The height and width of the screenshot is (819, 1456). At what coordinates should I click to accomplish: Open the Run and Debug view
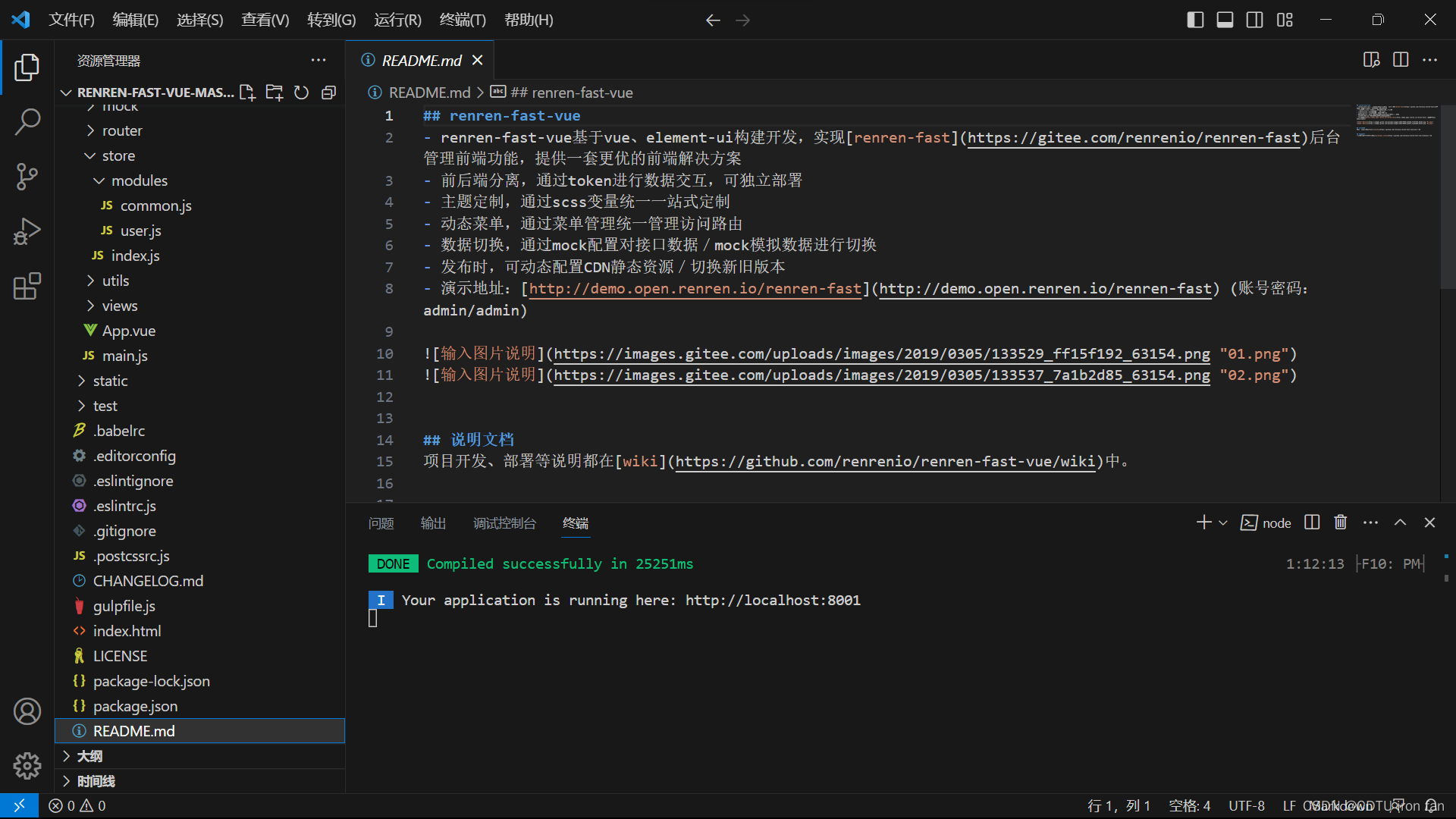27,231
